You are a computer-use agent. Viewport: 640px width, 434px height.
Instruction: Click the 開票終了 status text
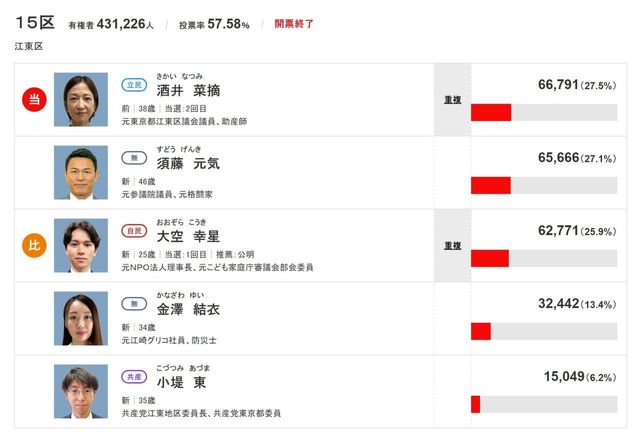tap(295, 23)
